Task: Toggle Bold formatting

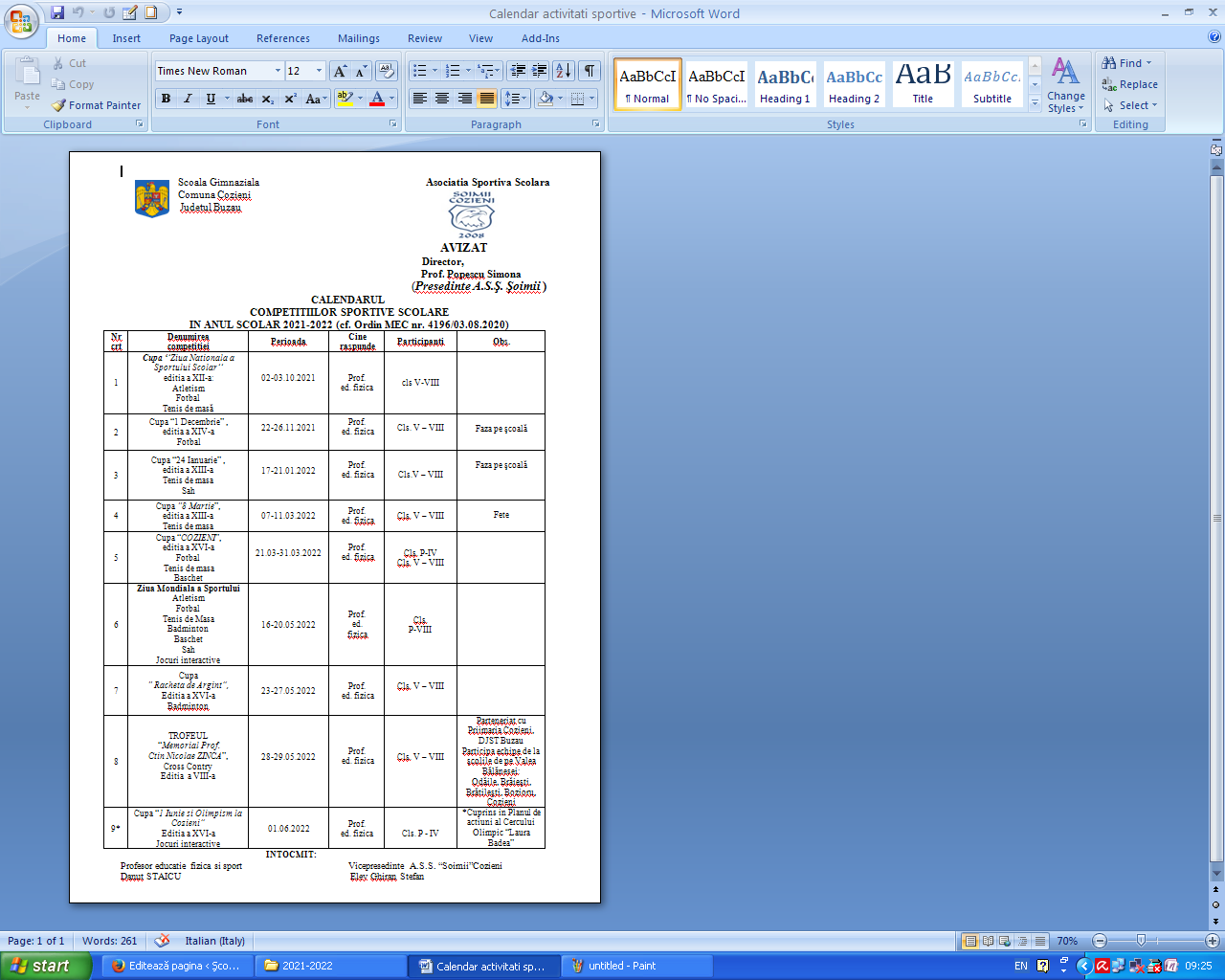Action: point(167,99)
